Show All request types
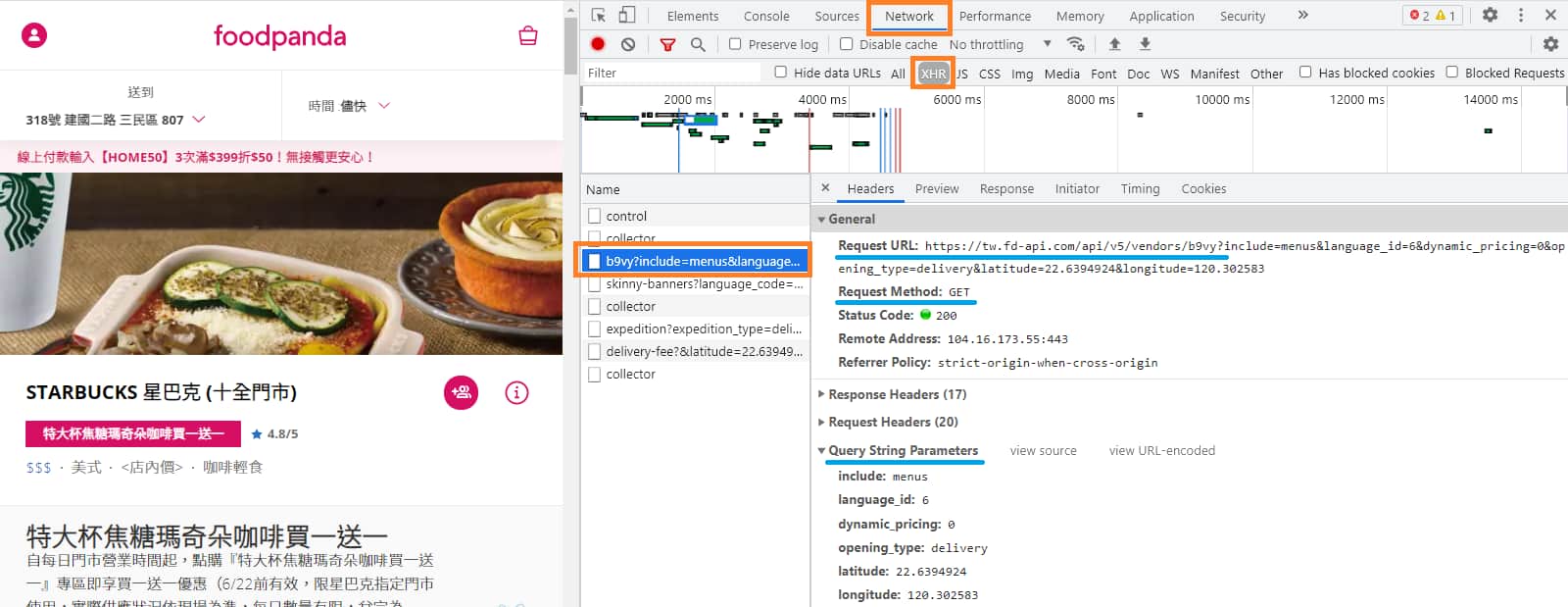The image size is (1568, 607). [x=898, y=74]
